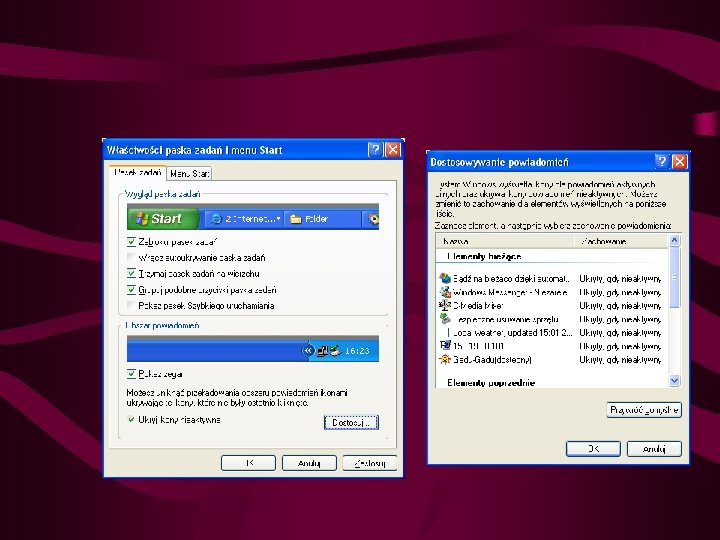Click the network icon beside the IP address row

click(445, 345)
